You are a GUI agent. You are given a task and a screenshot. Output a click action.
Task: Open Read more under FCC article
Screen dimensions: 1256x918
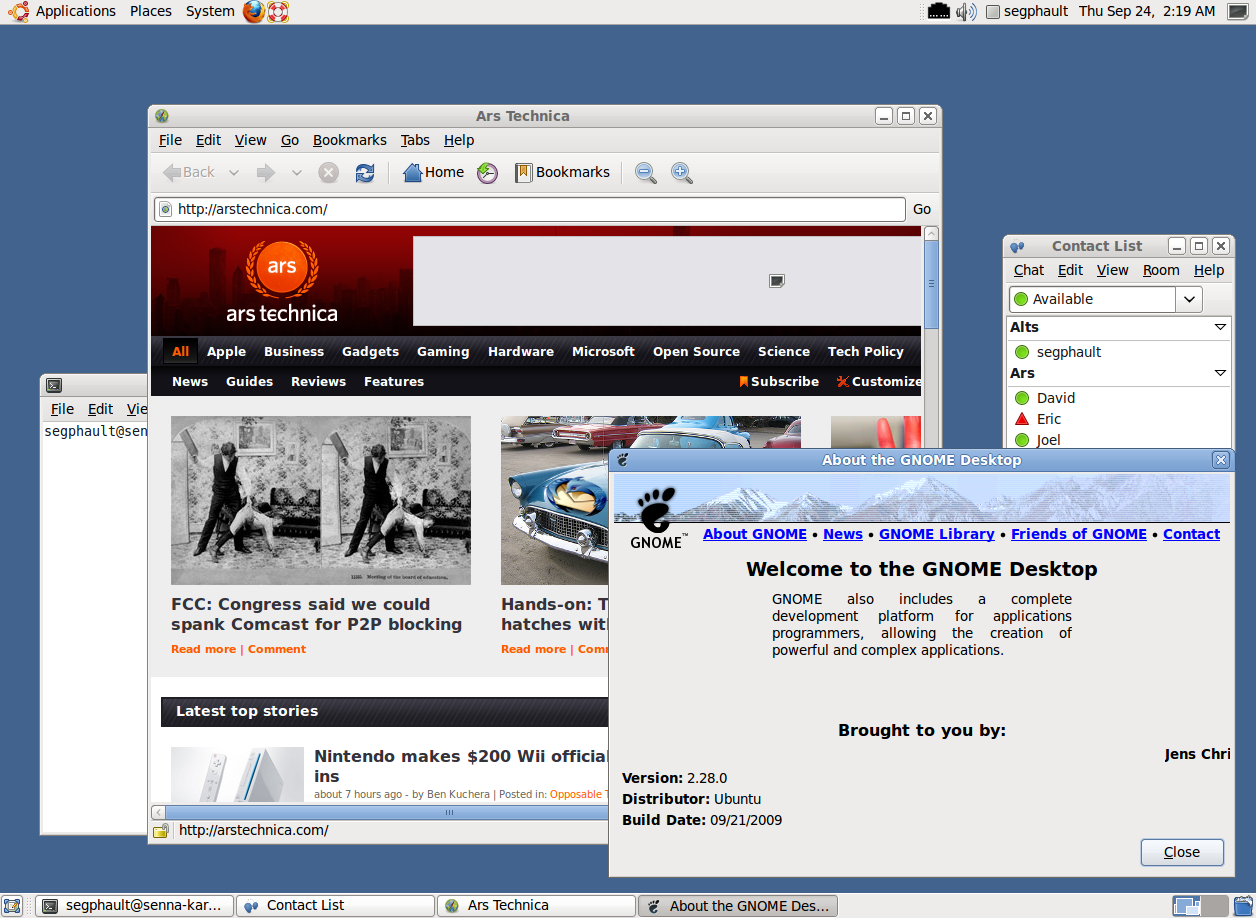[204, 649]
